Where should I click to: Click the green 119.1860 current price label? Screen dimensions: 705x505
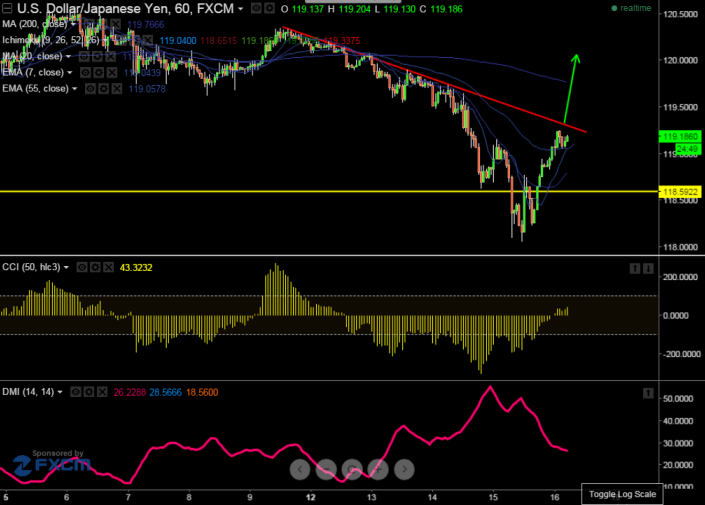tap(680, 136)
